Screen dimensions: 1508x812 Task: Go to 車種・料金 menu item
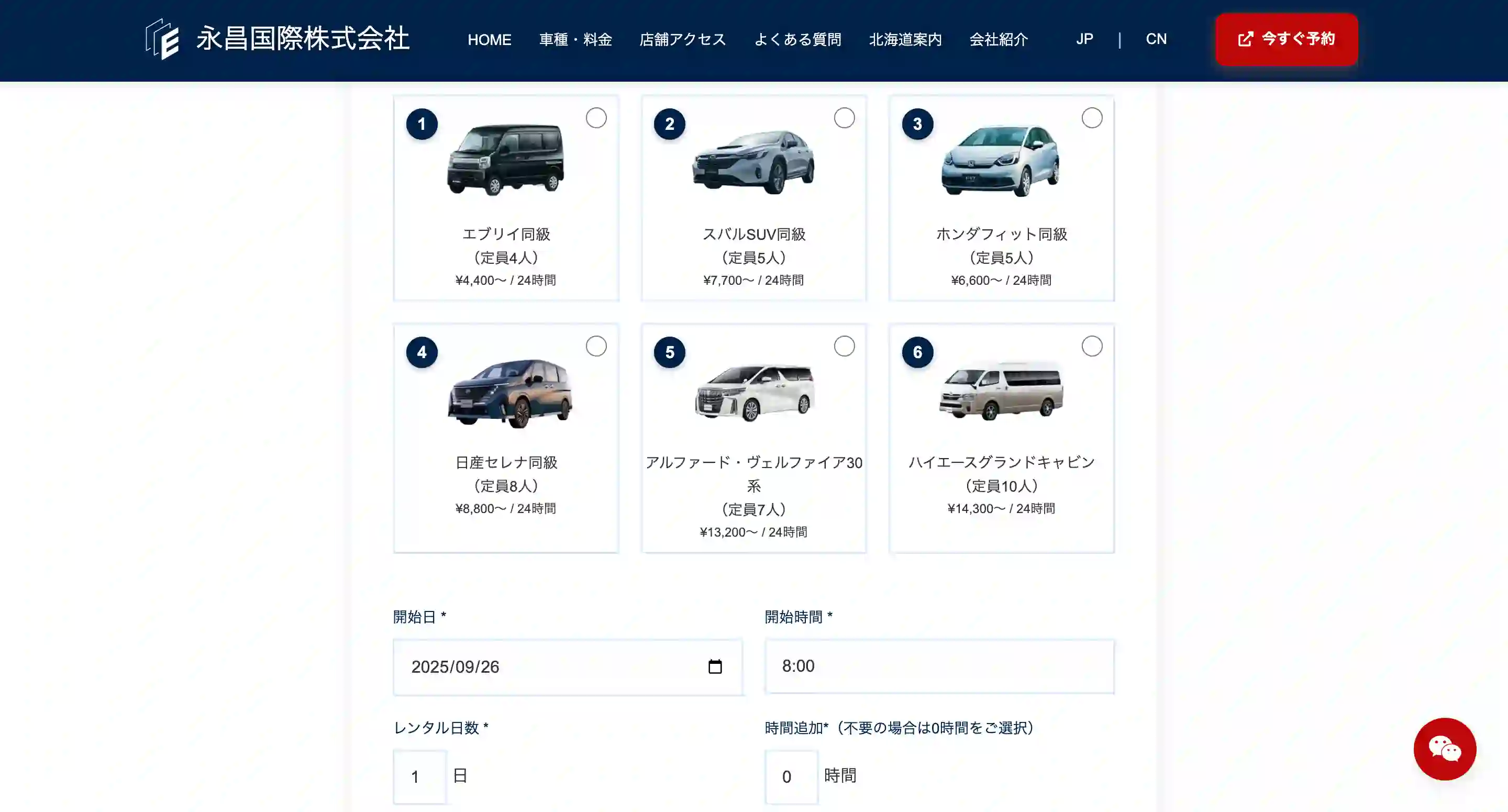click(575, 40)
